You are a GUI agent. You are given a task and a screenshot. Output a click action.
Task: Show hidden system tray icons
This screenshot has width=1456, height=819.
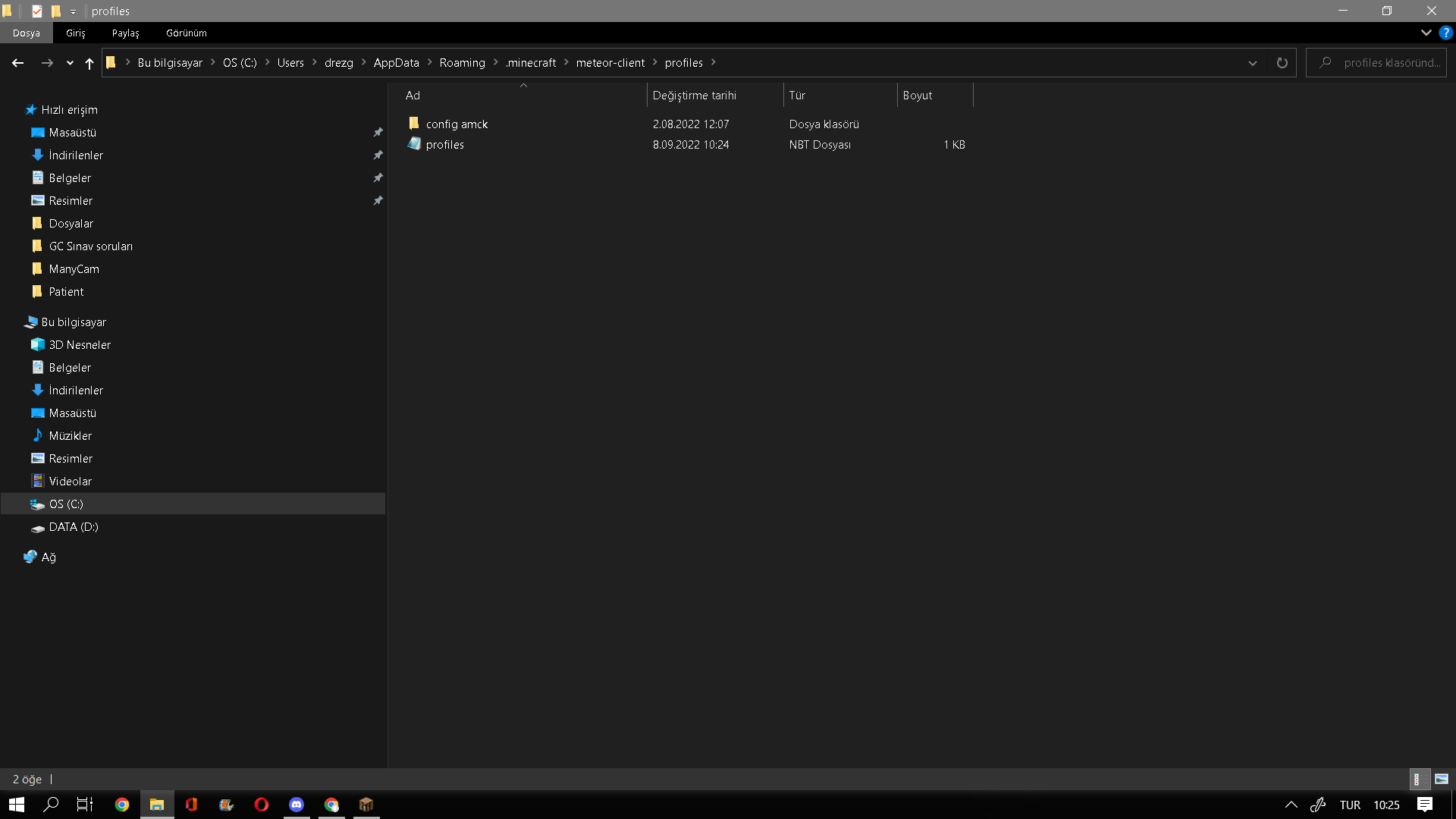click(x=1291, y=805)
